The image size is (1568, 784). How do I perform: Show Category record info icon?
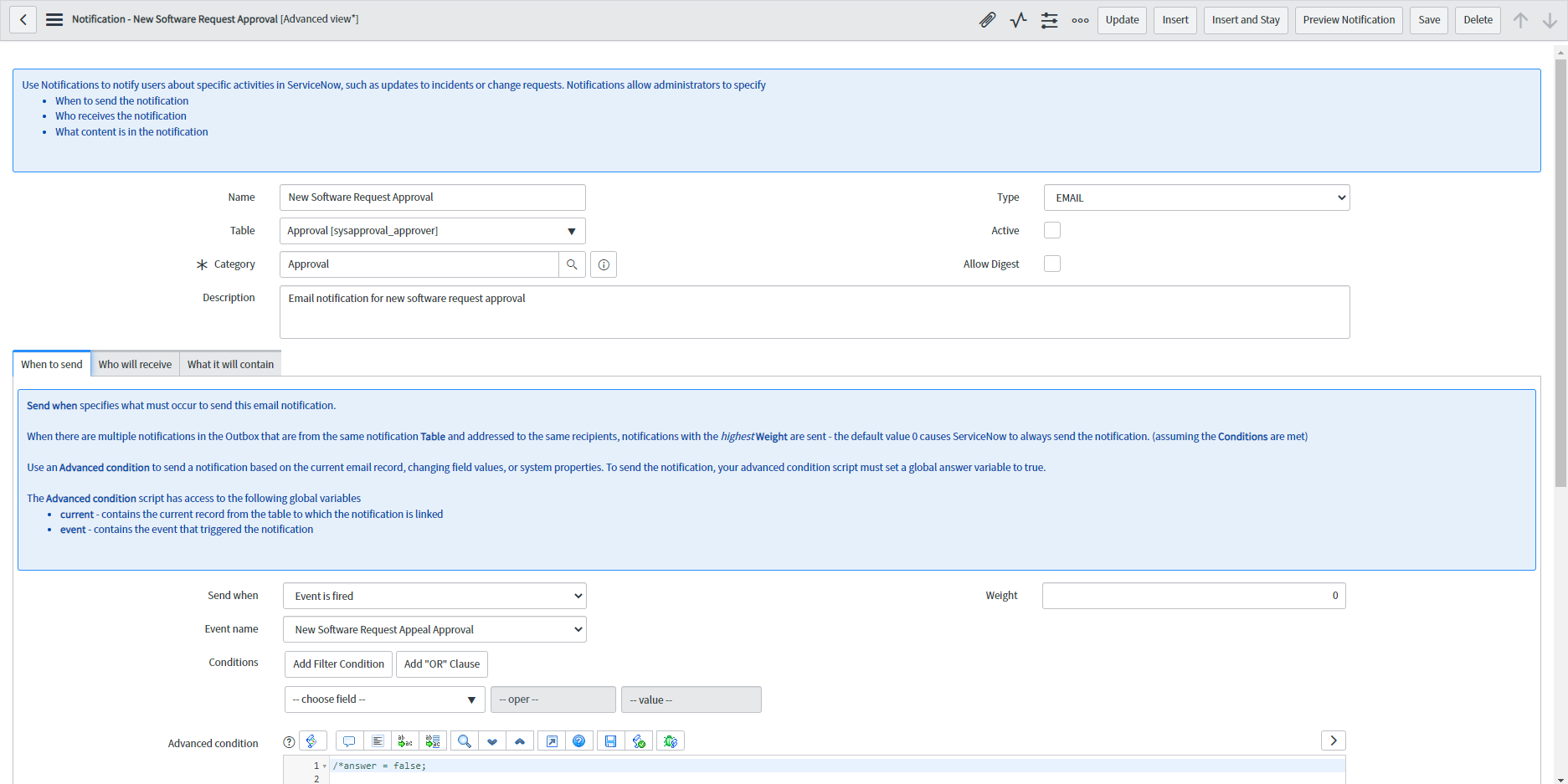(604, 264)
